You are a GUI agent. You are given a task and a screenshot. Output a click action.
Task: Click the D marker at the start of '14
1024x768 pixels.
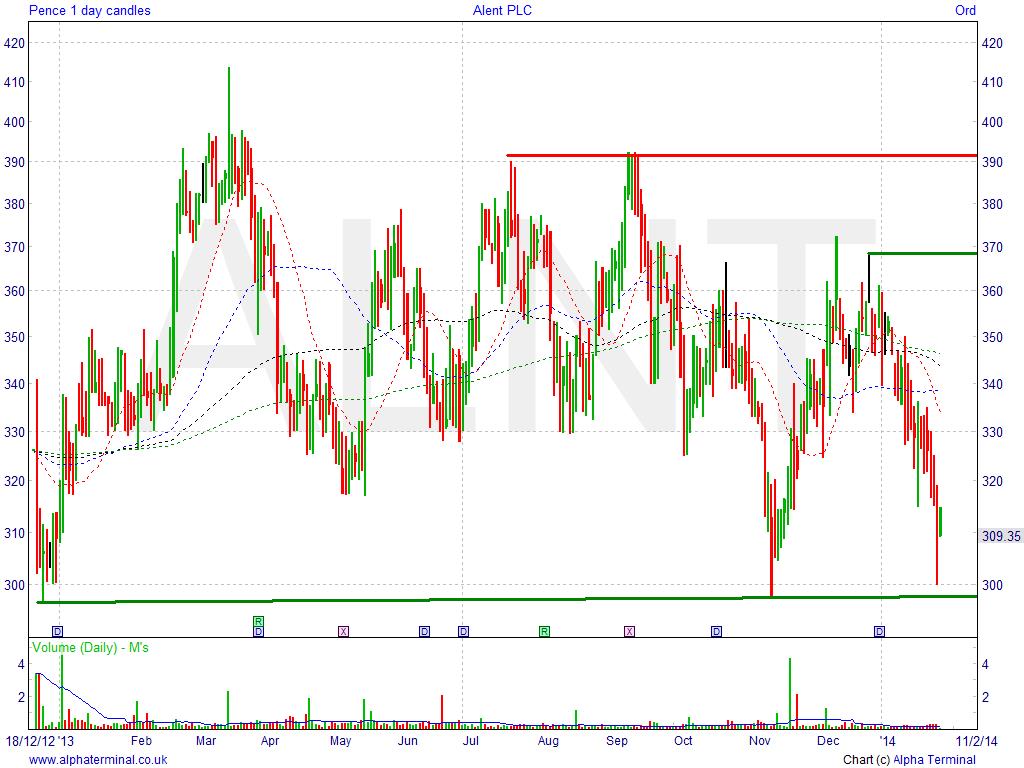(880, 632)
